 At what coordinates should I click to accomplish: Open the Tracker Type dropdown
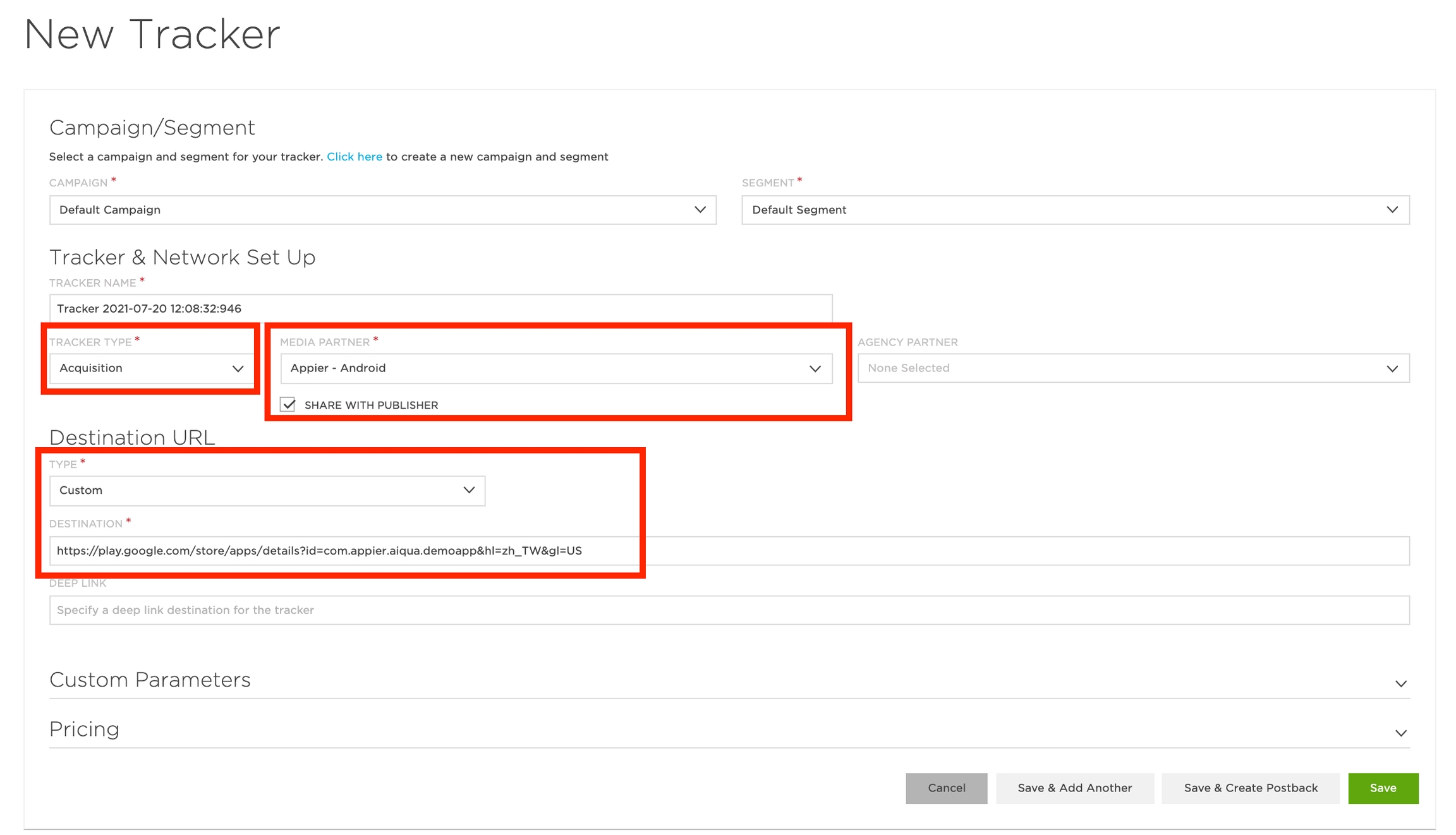pyautogui.click(x=151, y=368)
